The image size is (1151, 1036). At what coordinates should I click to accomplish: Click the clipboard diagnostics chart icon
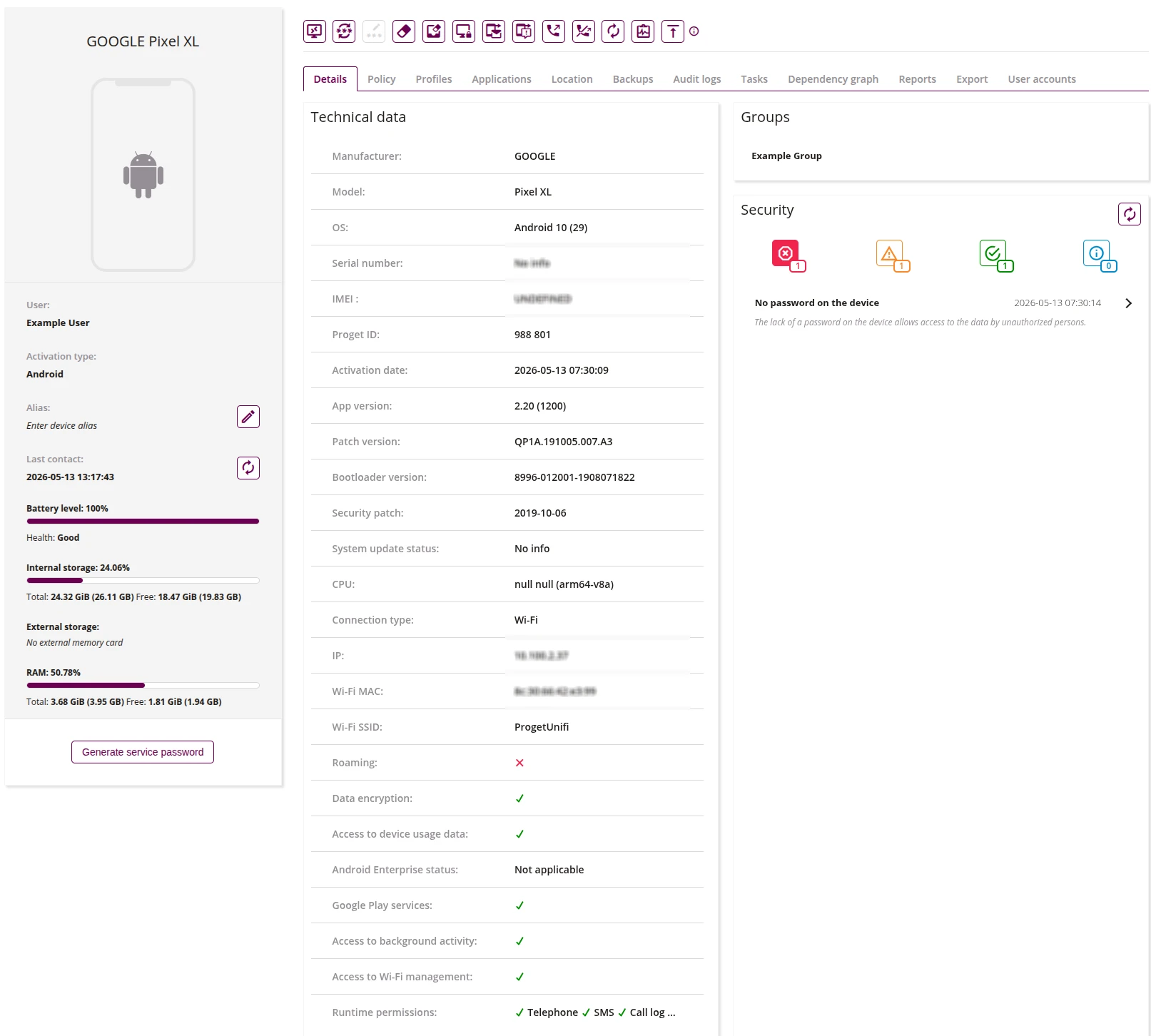pos(643,31)
